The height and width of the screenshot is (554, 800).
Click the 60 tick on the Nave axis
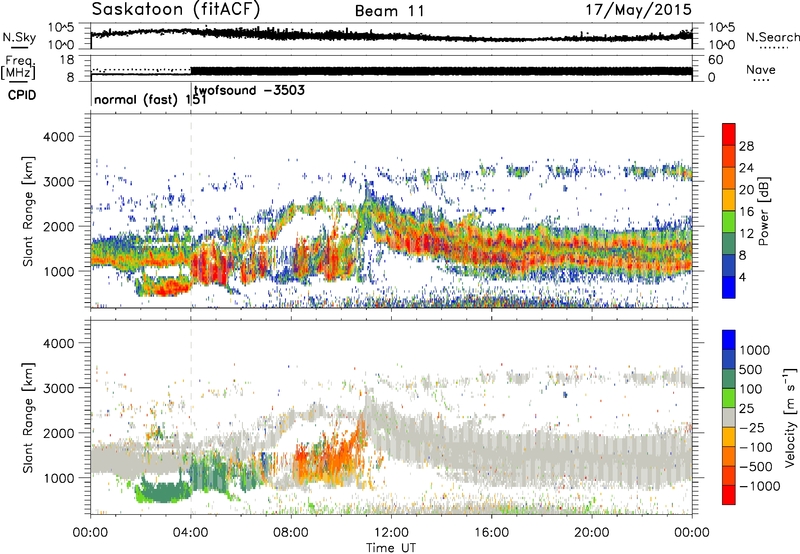(716, 60)
